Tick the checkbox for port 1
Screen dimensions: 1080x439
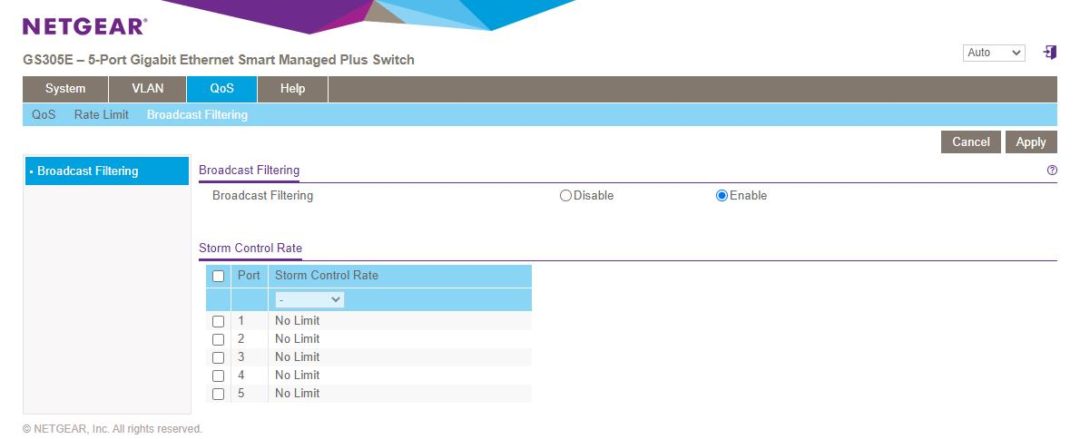tap(218, 322)
